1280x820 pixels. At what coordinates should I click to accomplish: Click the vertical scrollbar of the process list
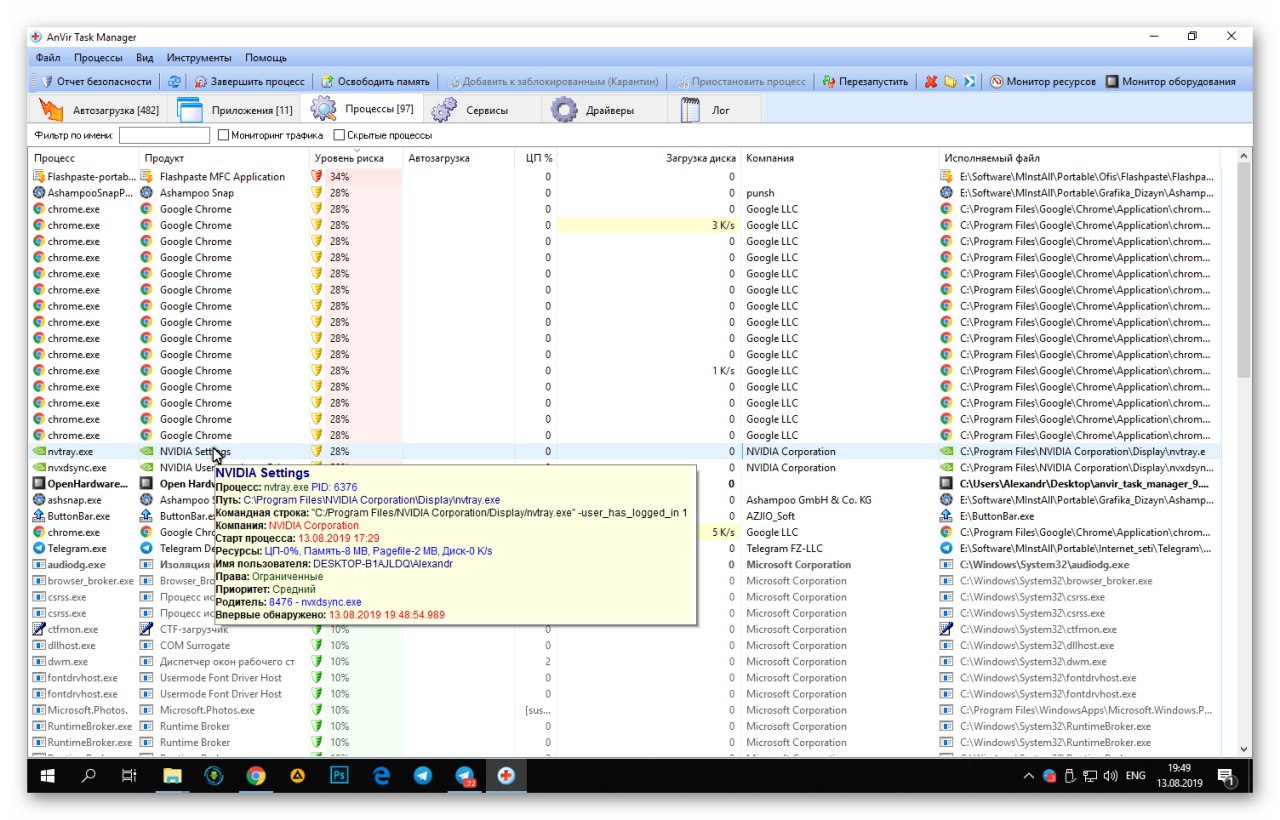1244,270
